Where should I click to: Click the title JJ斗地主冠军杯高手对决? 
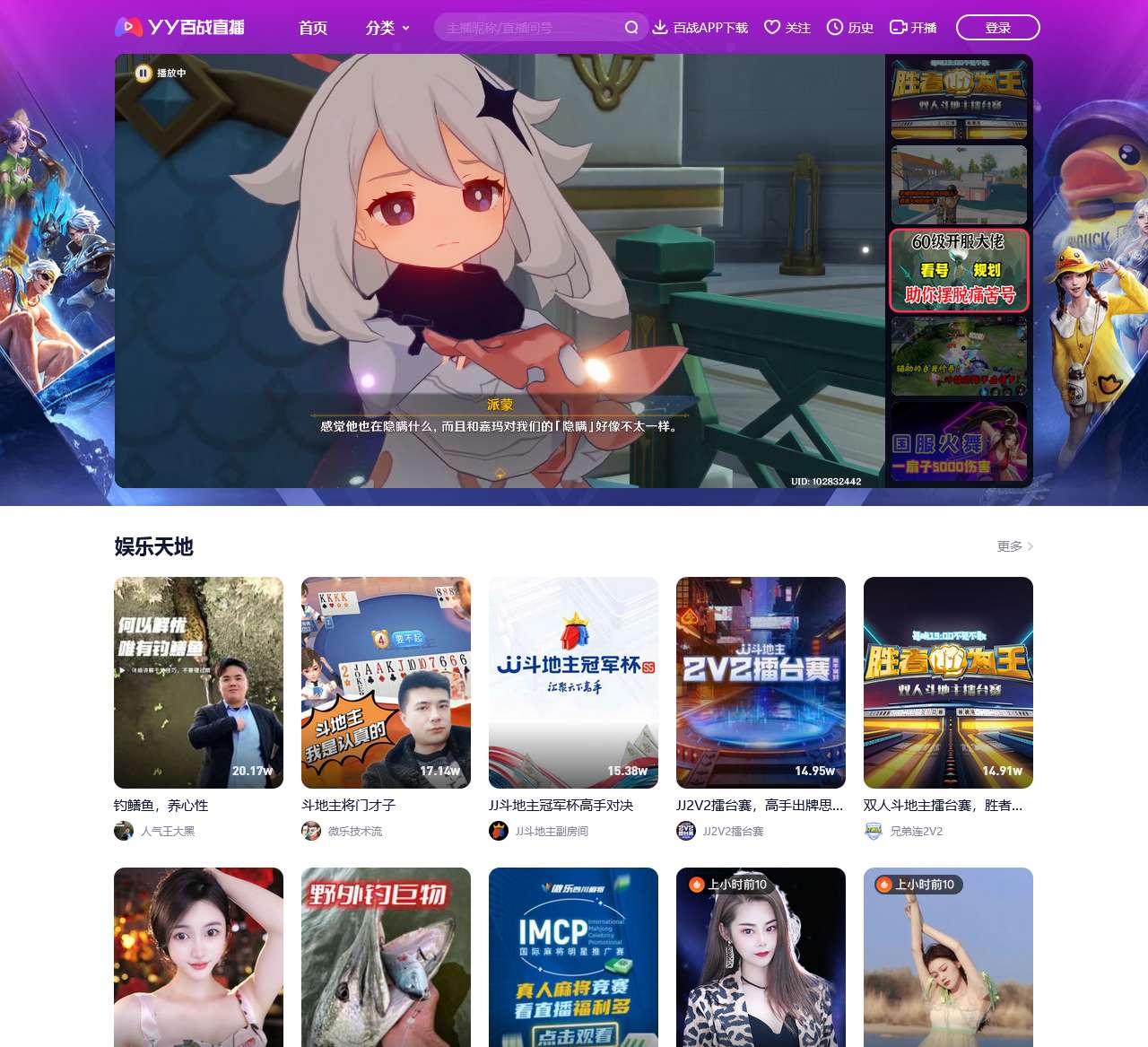[x=561, y=806]
